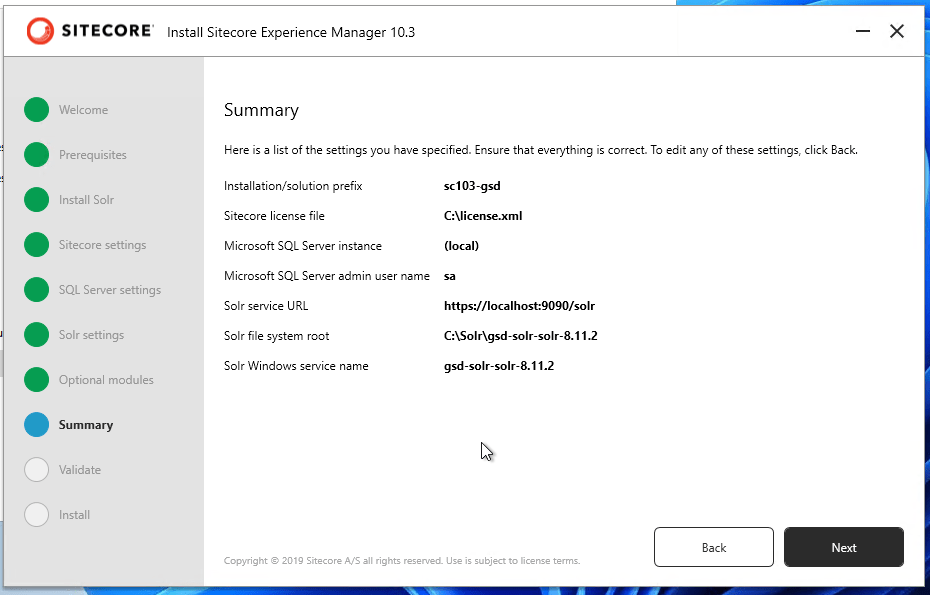Select the Summary step label
Viewport: 930px width, 595px height.
point(86,425)
